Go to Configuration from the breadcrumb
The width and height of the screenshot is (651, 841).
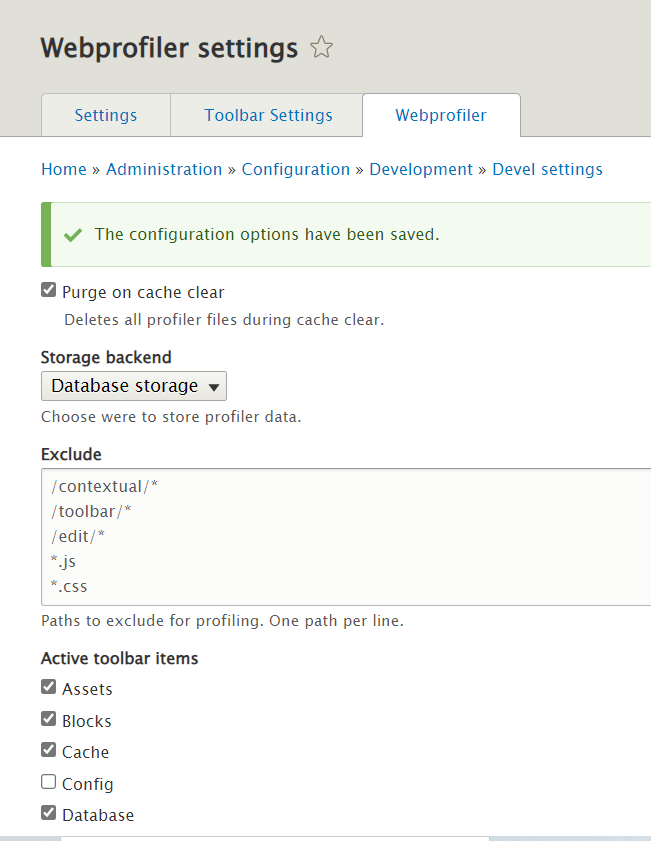coord(295,169)
